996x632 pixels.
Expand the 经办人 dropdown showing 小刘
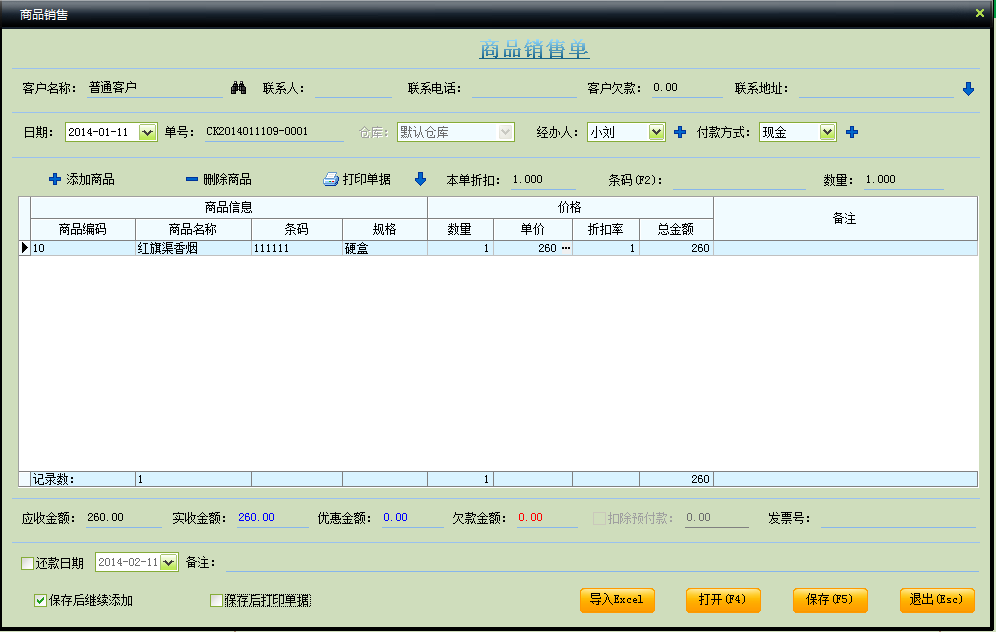coord(656,132)
